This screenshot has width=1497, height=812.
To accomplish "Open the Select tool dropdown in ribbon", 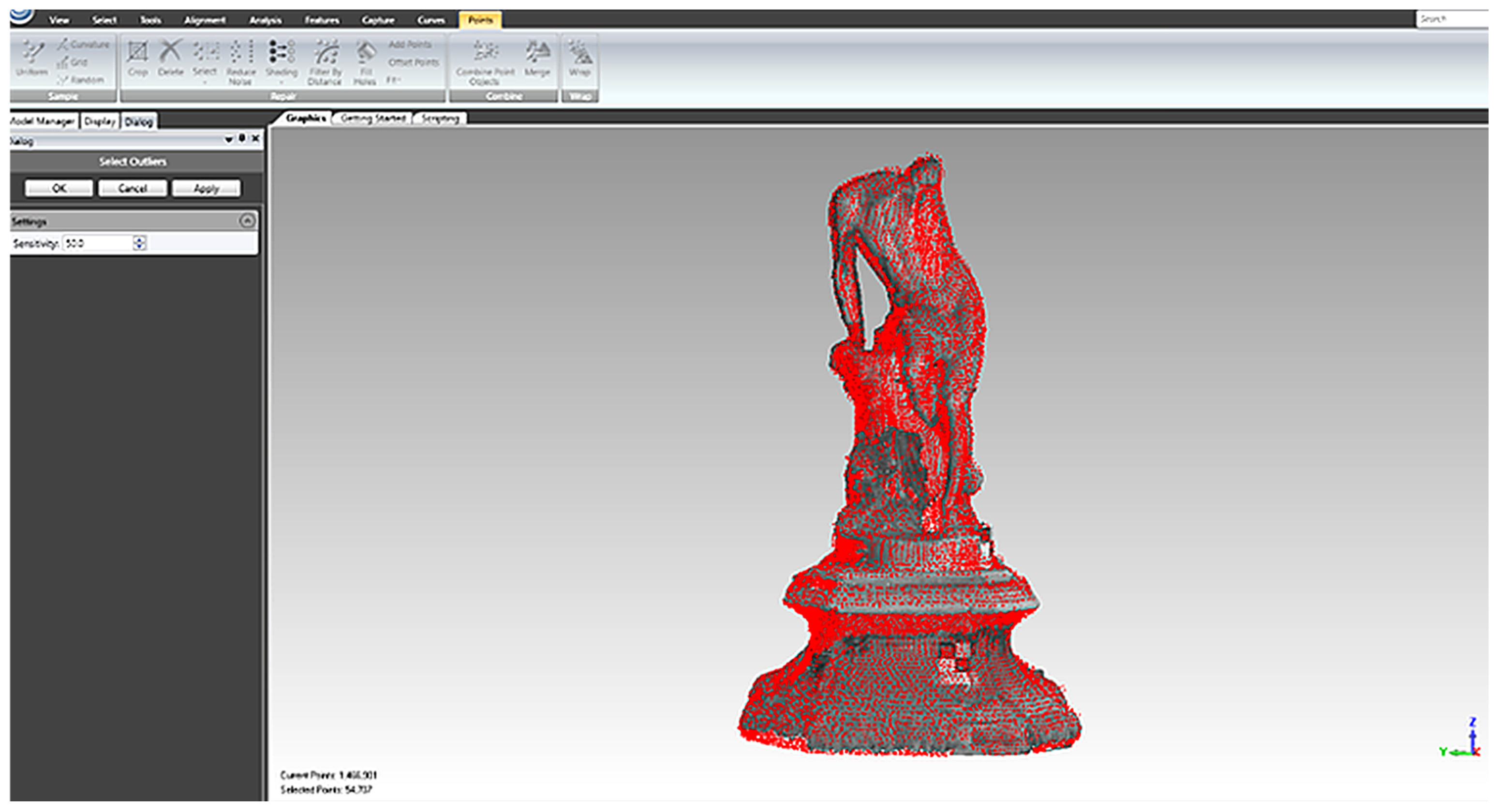I will [205, 81].
